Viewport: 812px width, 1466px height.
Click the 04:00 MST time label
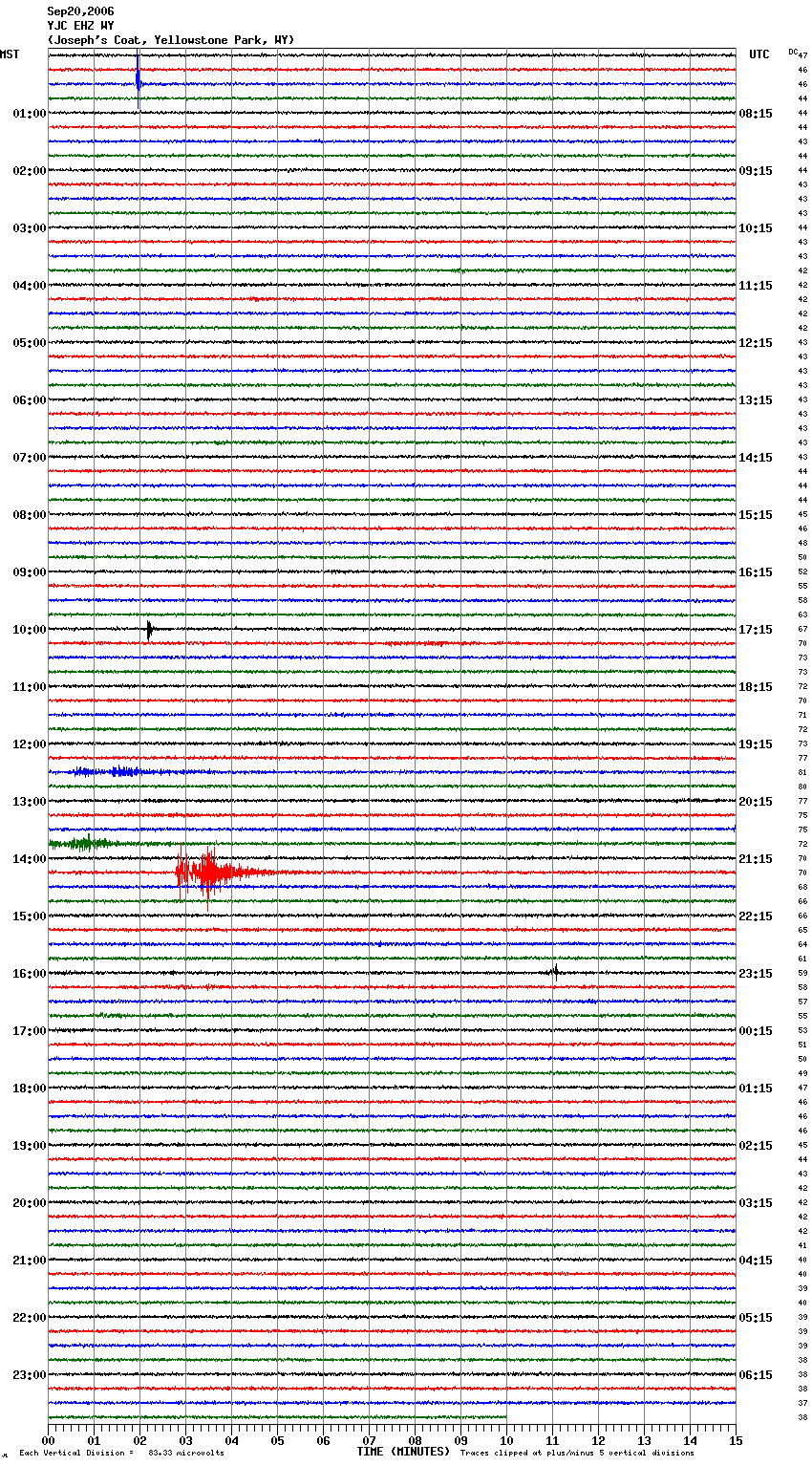coord(30,286)
